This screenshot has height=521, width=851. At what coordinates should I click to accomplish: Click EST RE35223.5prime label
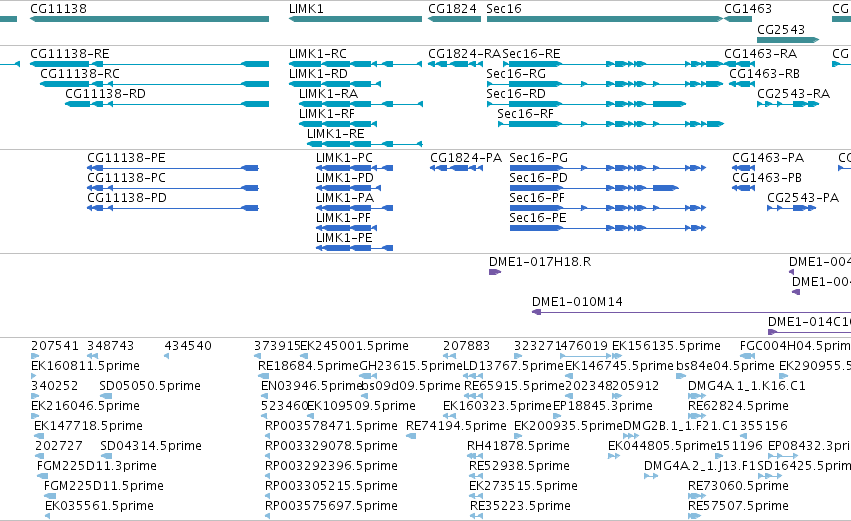pos(520,506)
